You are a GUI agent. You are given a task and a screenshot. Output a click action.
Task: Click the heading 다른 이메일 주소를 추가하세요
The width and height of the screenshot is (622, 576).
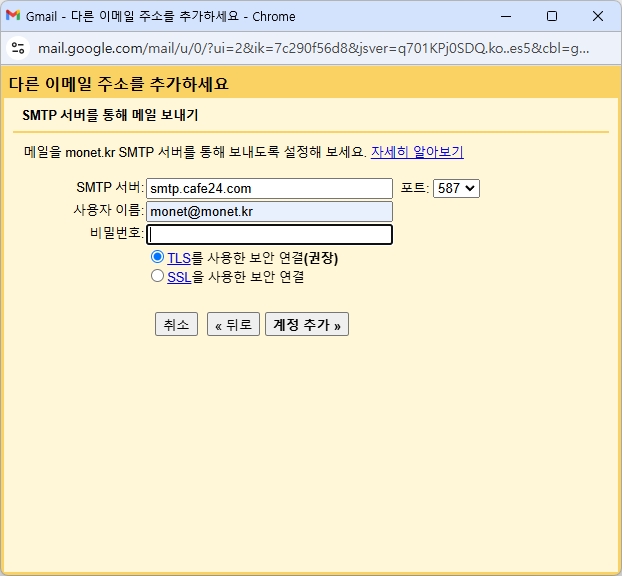pos(119,84)
